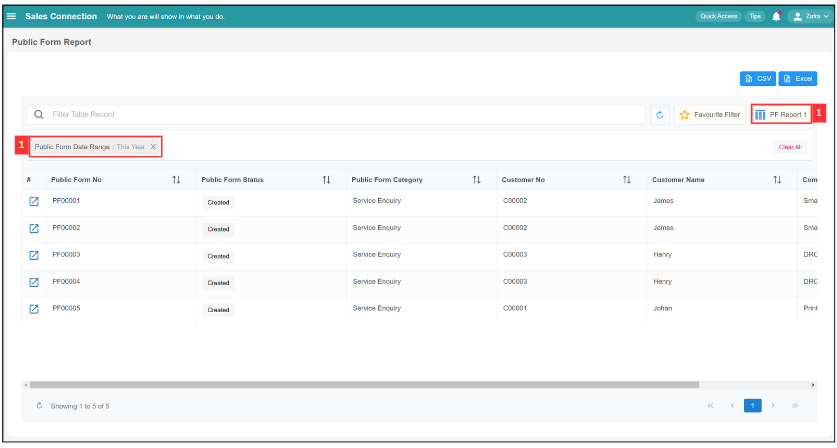Click Service Enquiry in PF00001 row
This screenshot has width=837, height=448.
coord(376,201)
